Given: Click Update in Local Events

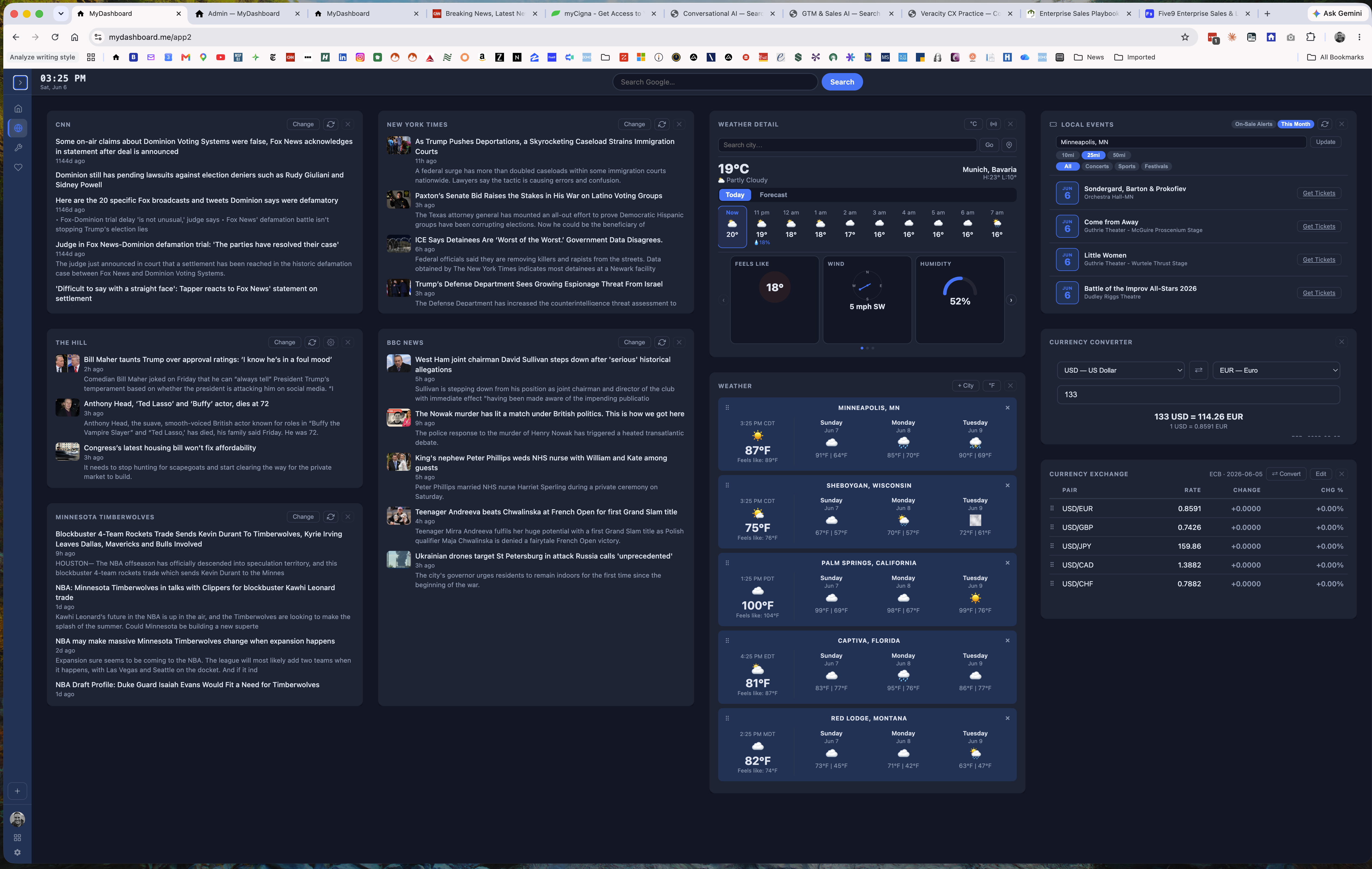Looking at the screenshot, I should 1325,142.
